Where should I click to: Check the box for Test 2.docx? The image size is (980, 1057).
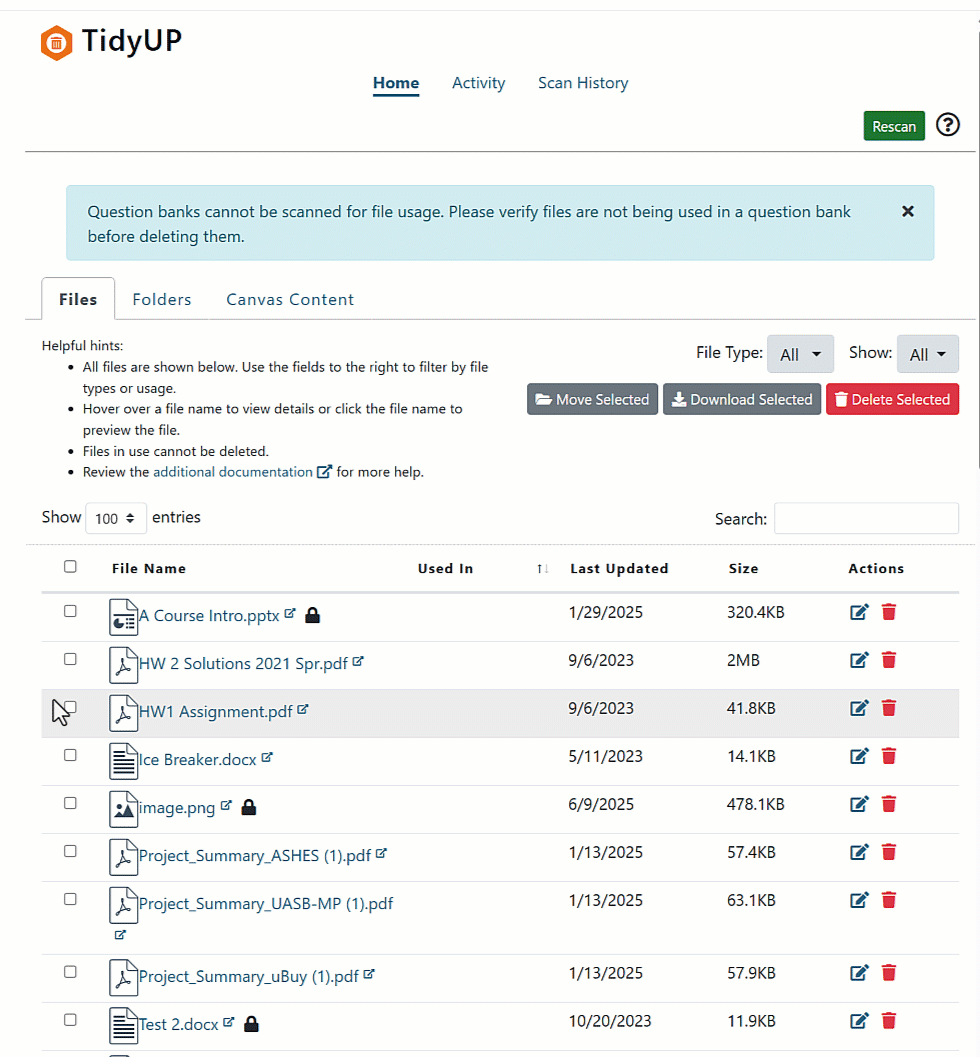tap(70, 1019)
